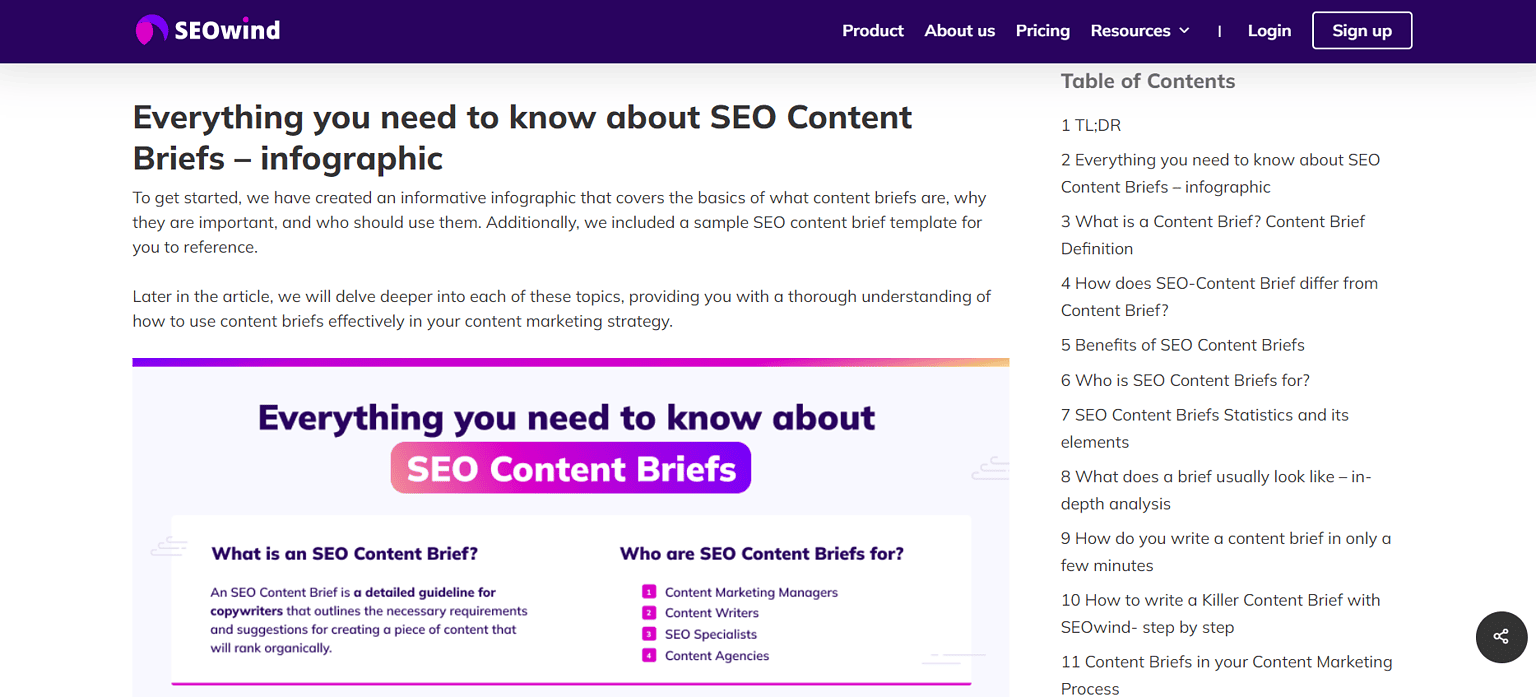This screenshot has height=697, width=1536.
Task: Open 'What is a Content Brief? Content Brief Definition'
Action: (x=1212, y=234)
